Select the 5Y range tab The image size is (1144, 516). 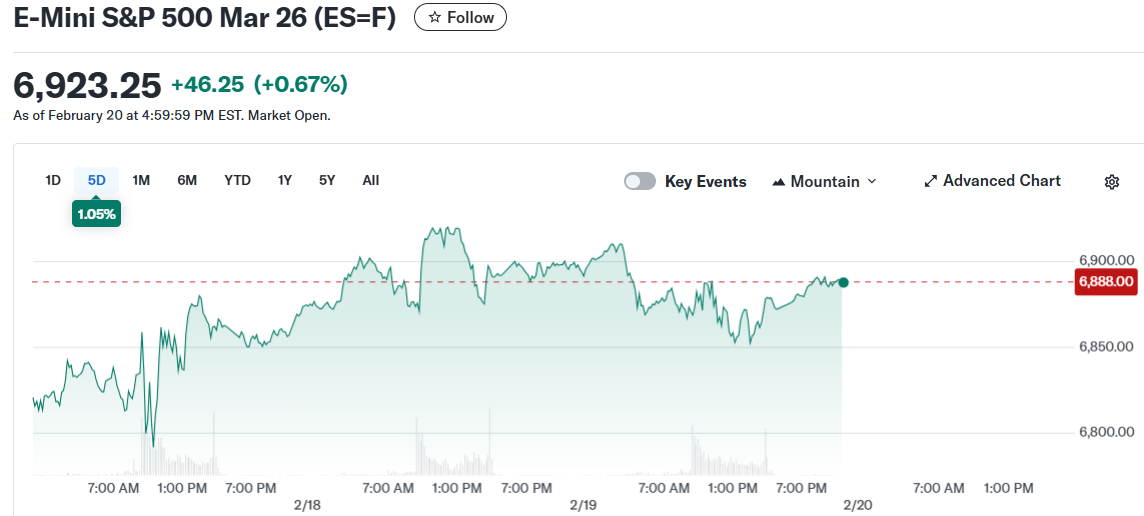327,180
